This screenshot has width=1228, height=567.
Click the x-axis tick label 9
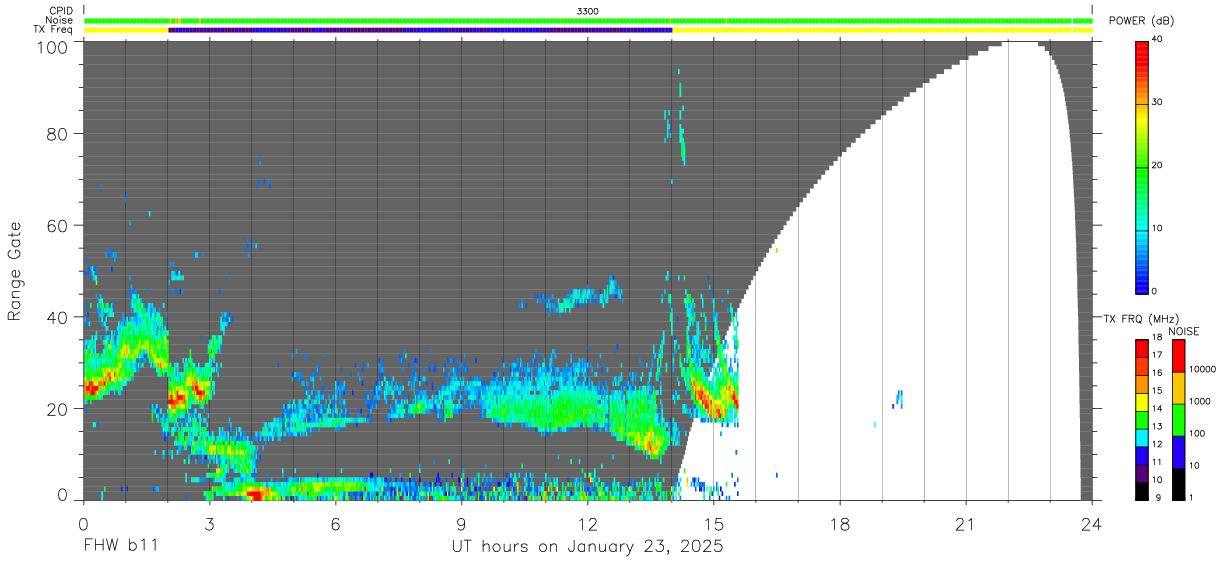pos(462,524)
